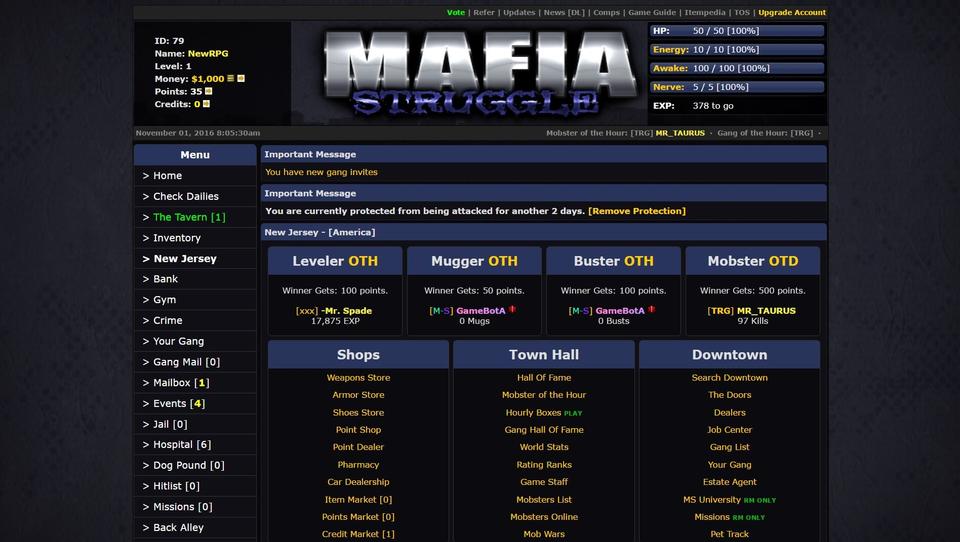
Task: Open the Game Guide link
Action: click(652, 12)
